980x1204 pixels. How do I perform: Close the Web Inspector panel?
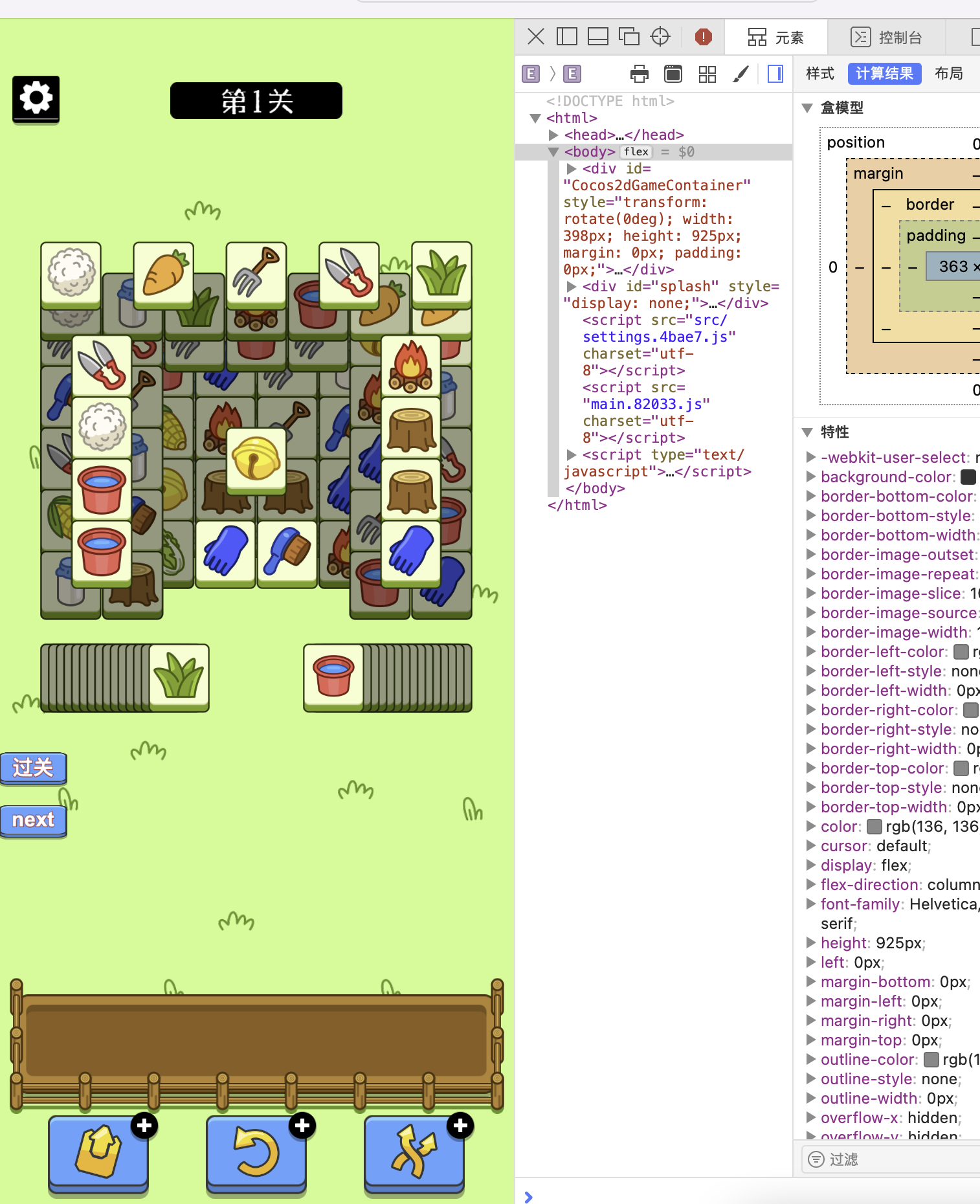click(x=535, y=36)
